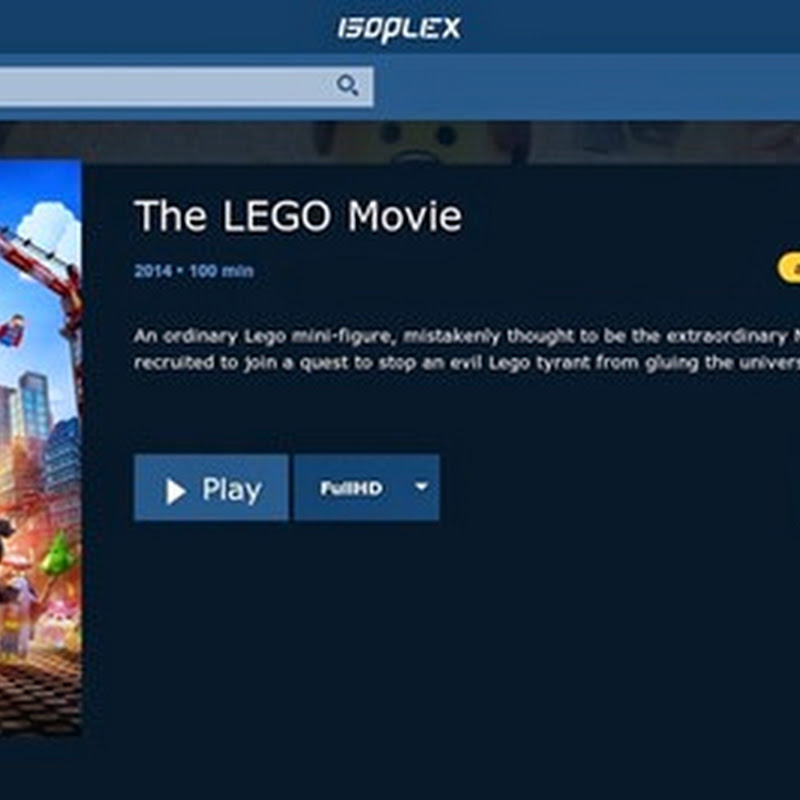800x800 pixels.
Task: Open the FullHD quality selector
Action: pos(366,488)
